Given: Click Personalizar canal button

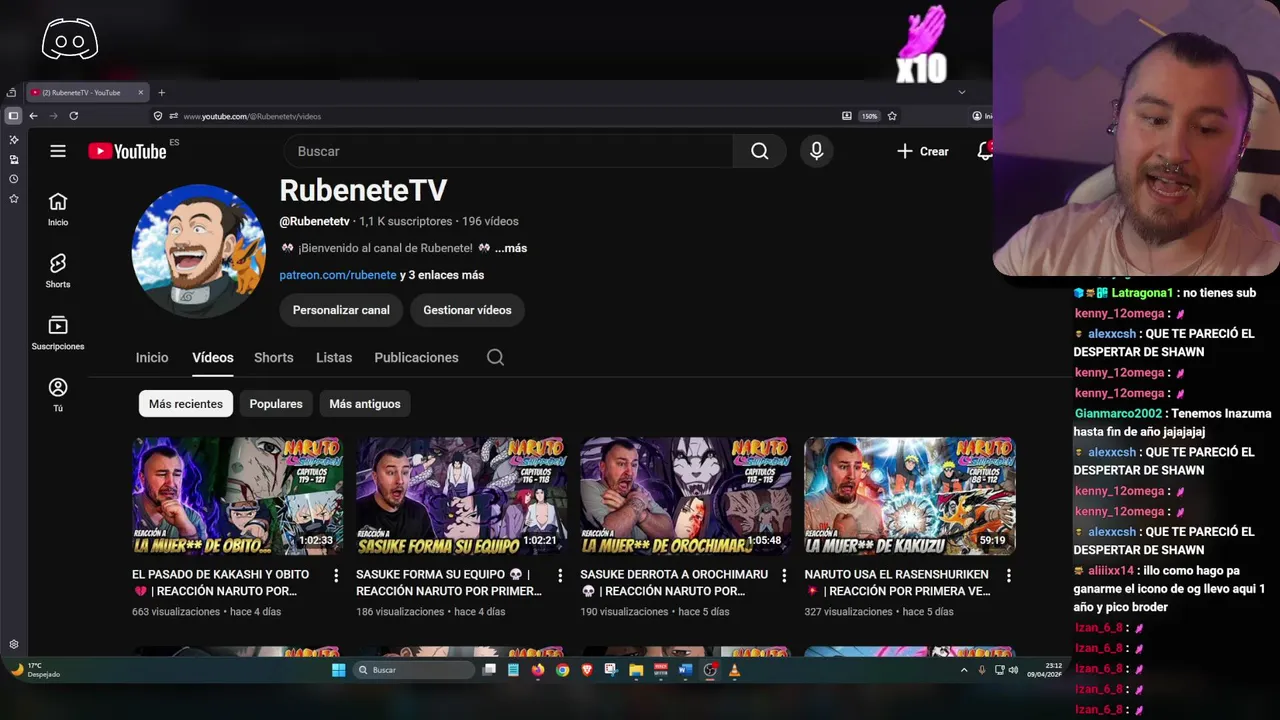Looking at the screenshot, I should click(x=341, y=310).
